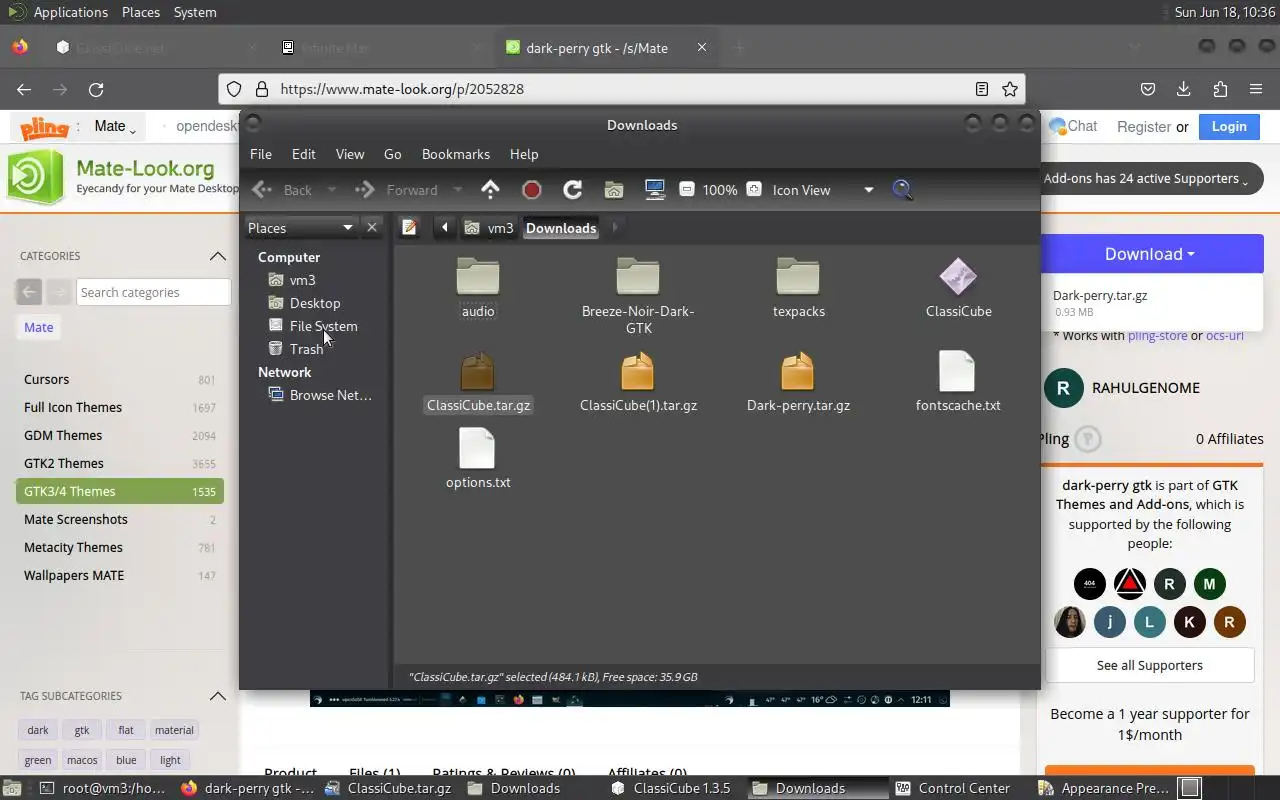
Task: Go up to parent folder arrow
Action: [490, 190]
